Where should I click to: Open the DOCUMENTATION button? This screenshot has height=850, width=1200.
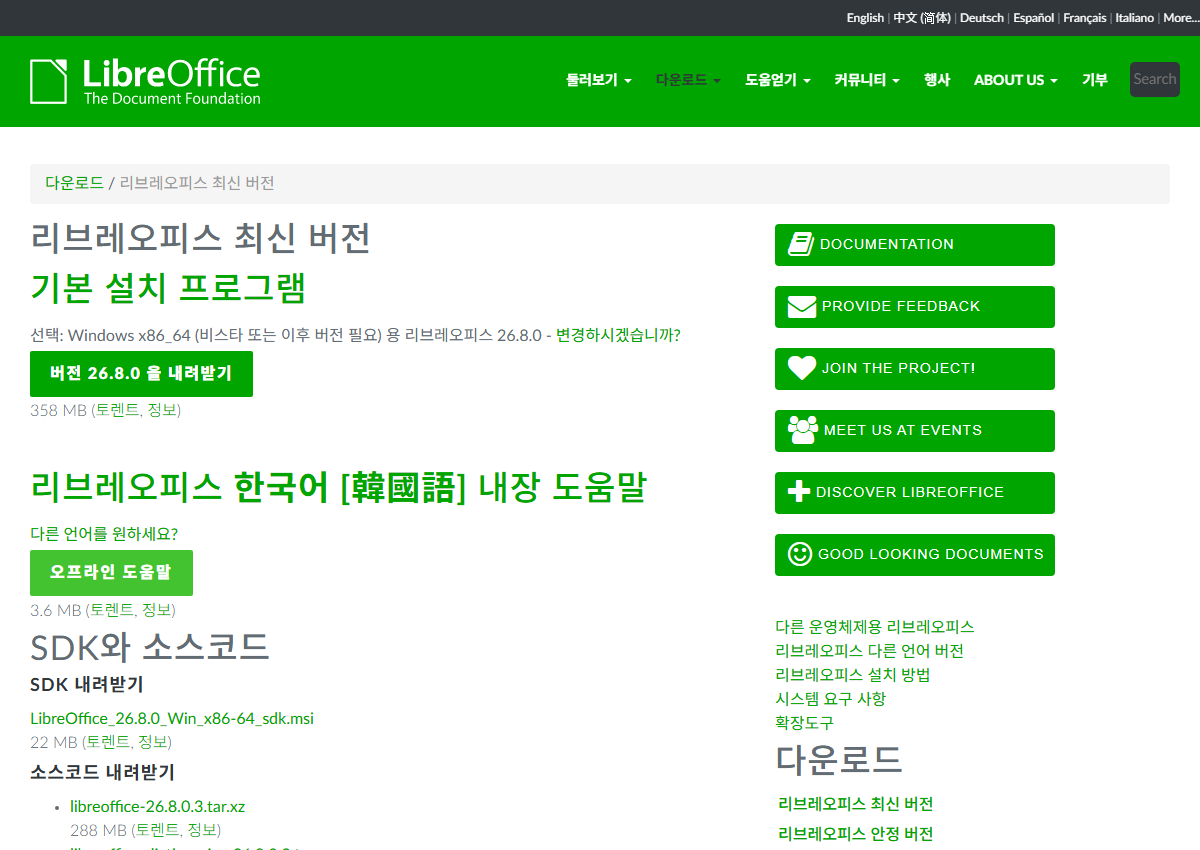pos(915,245)
